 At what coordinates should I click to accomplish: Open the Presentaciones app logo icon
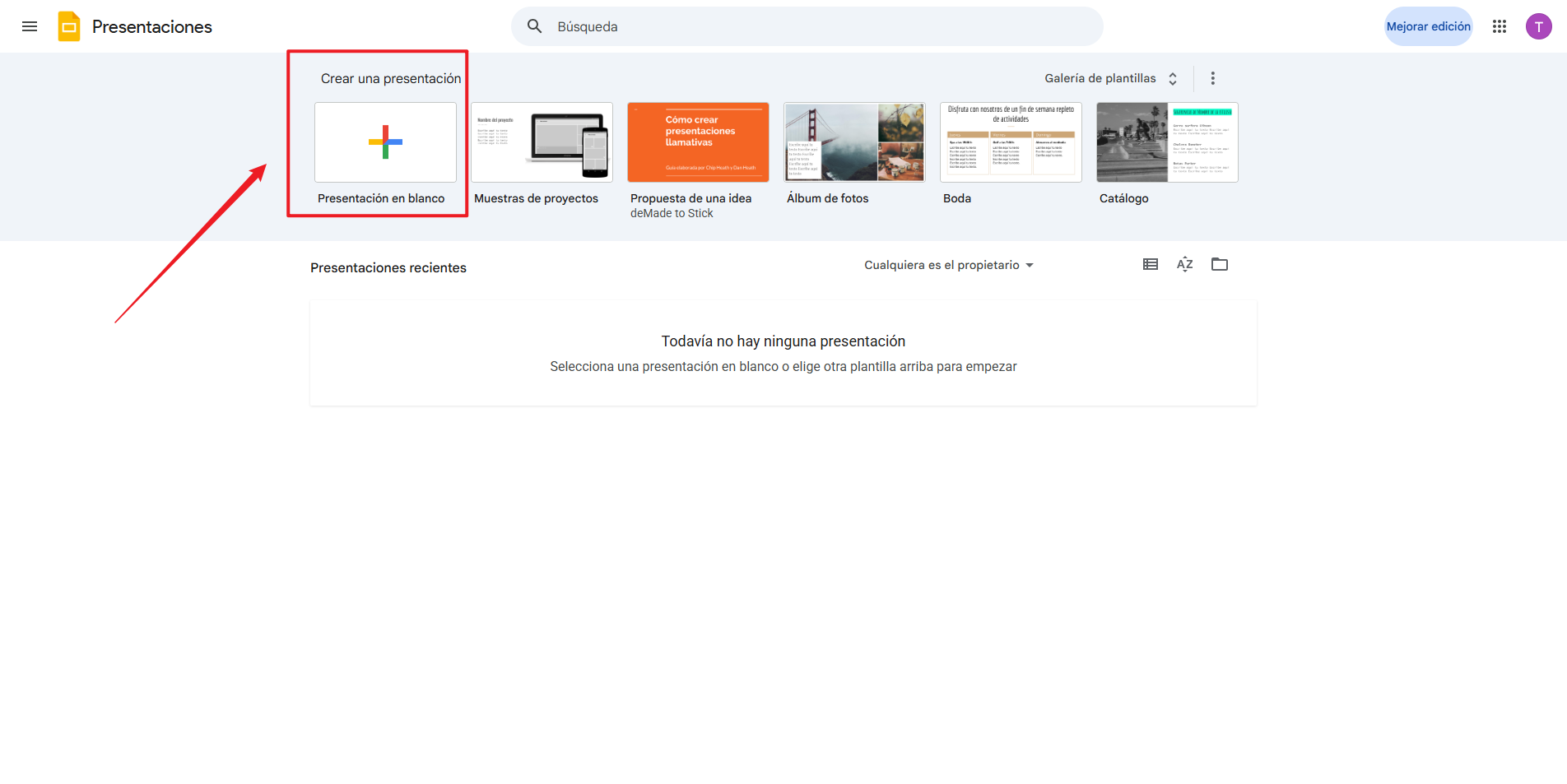pyautogui.click(x=69, y=26)
